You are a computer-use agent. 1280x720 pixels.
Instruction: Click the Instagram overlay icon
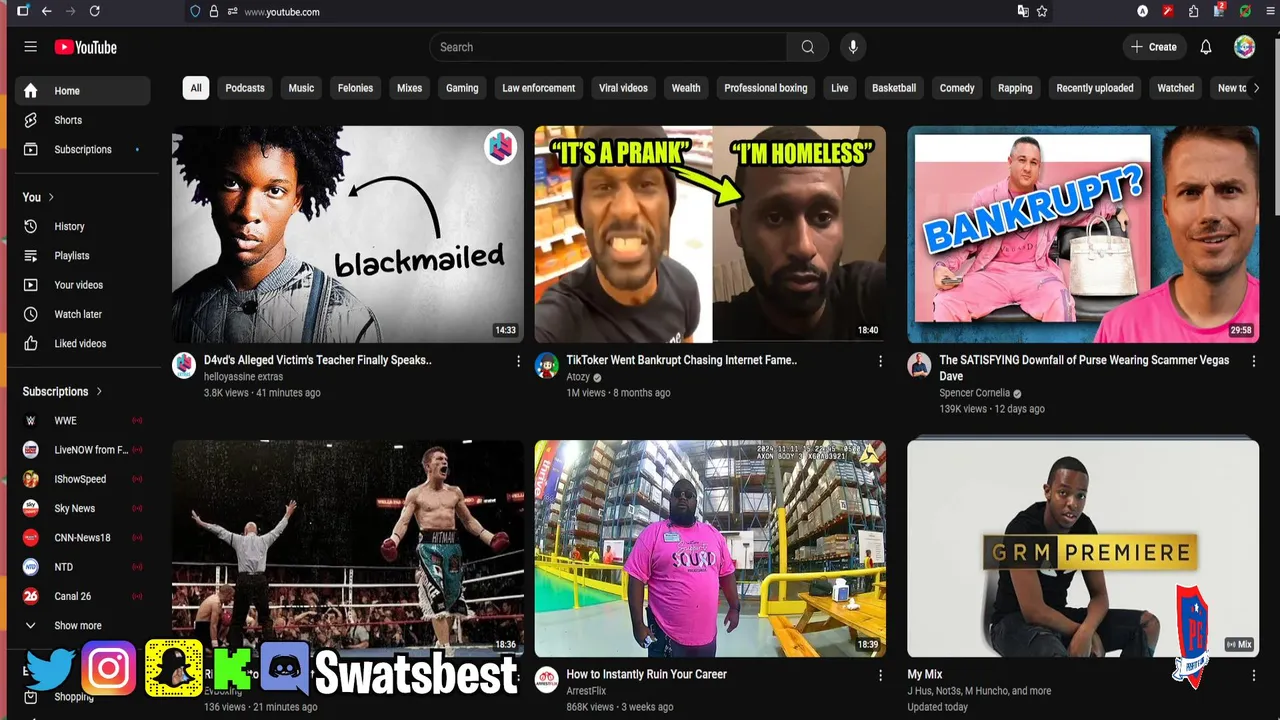coord(108,669)
